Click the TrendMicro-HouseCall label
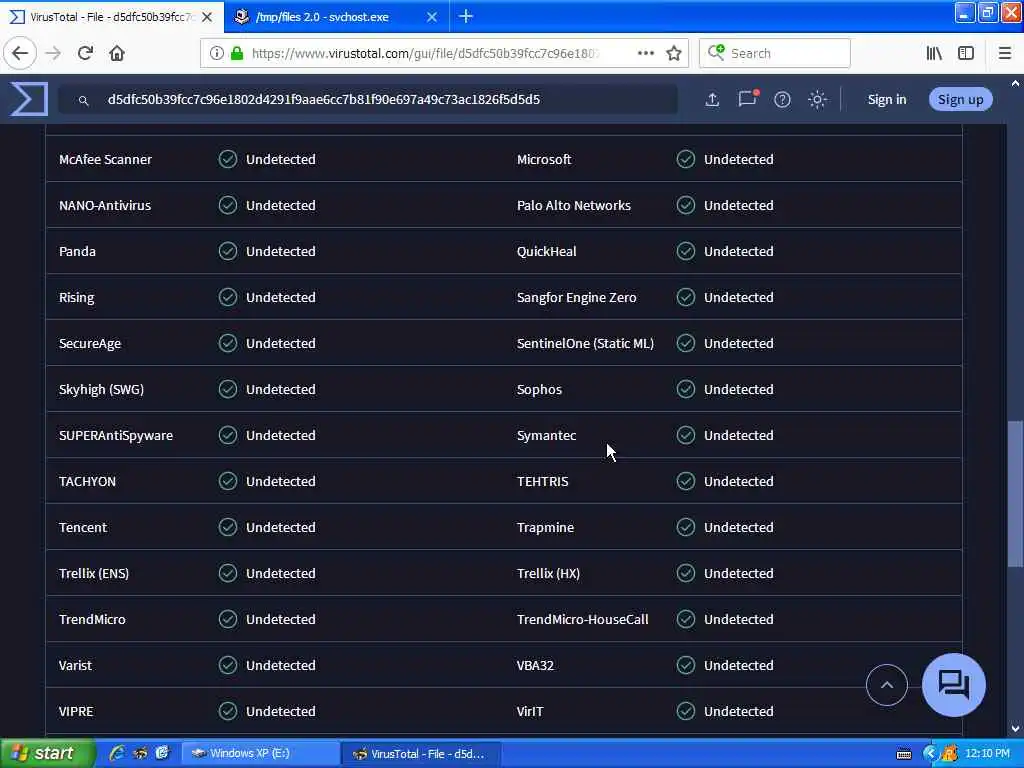1024x768 pixels. coord(583,619)
